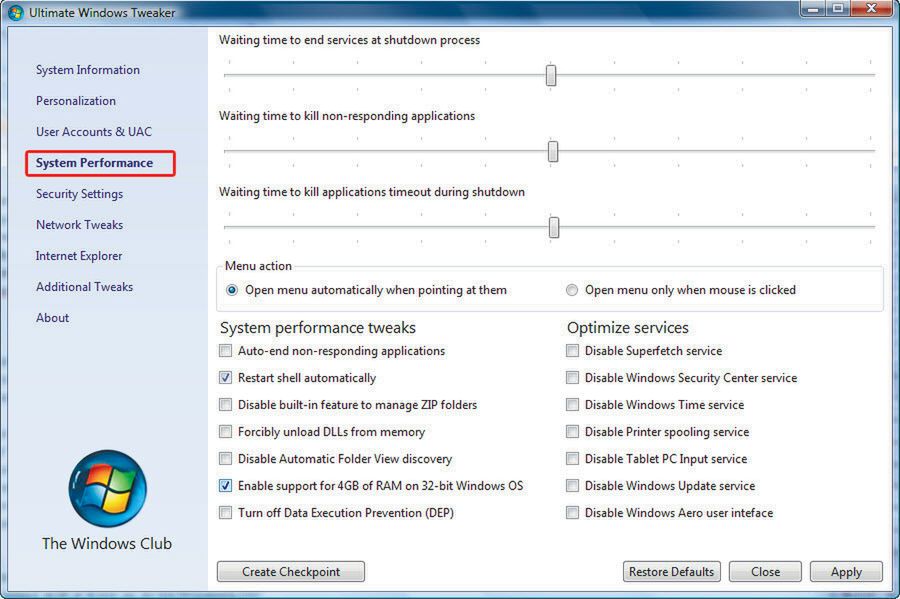The height and width of the screenshot is (599, 900).
Task: Apply the tweak settings
Action: (846, 572)
